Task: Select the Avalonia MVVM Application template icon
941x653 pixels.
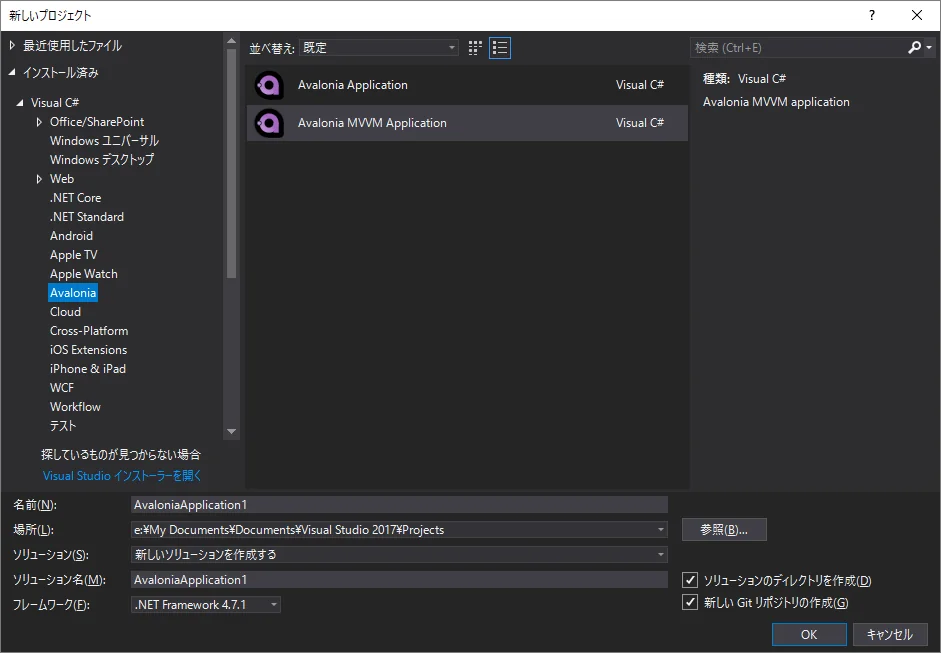Action: [x=269, y=123]
